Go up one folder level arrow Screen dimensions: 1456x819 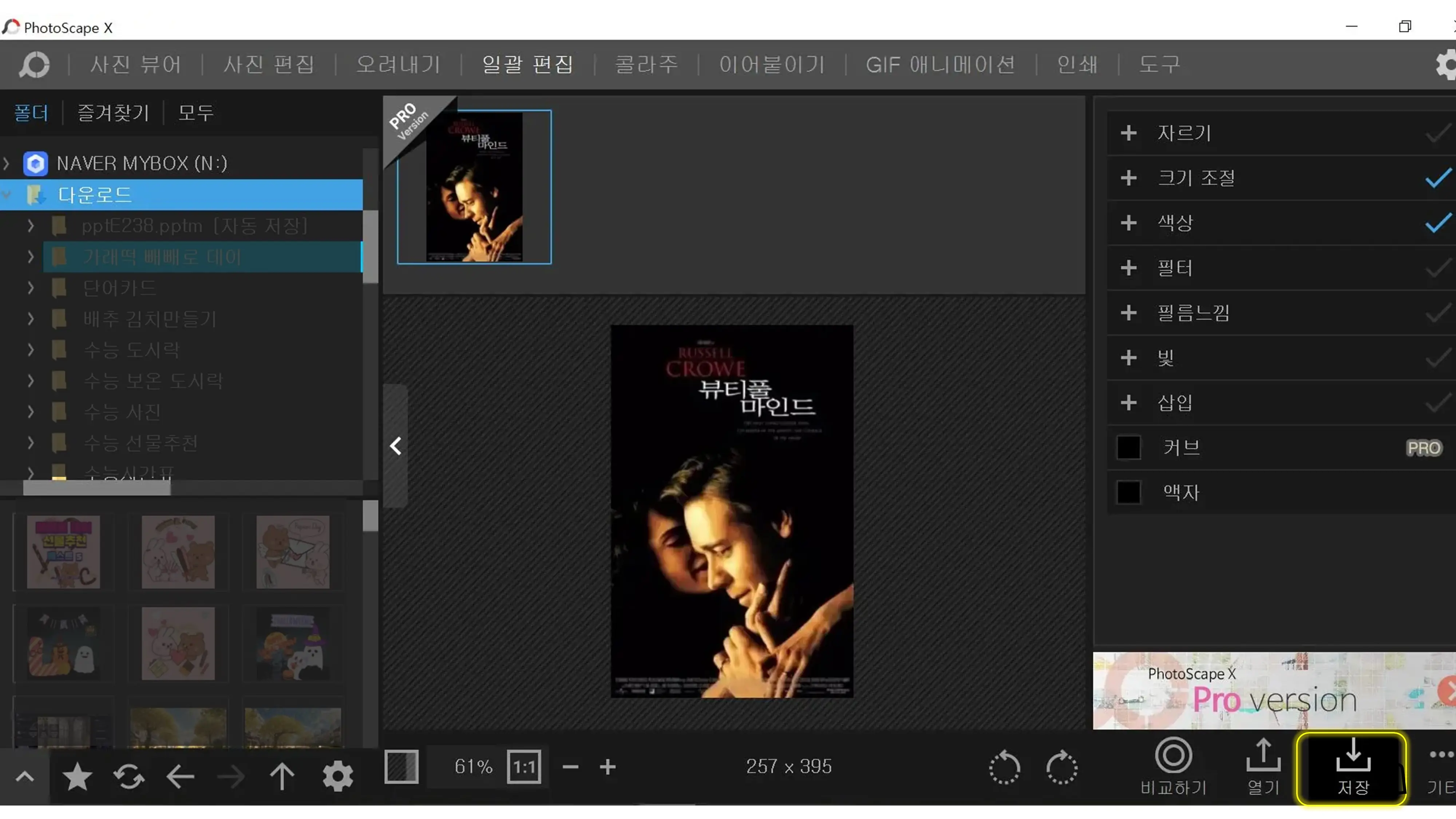[x=281, y=777]
